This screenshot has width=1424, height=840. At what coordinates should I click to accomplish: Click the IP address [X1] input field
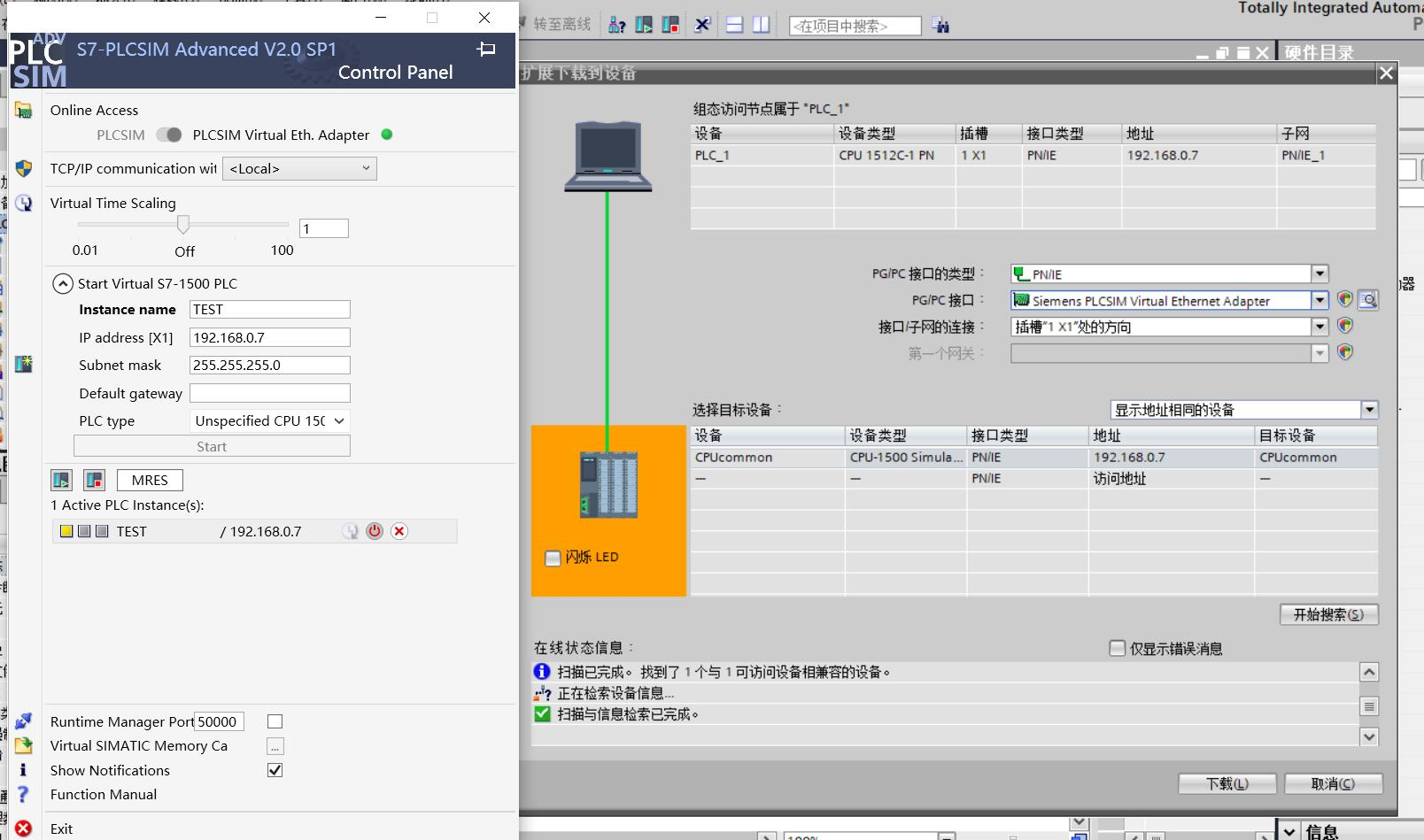click(269, 337)
